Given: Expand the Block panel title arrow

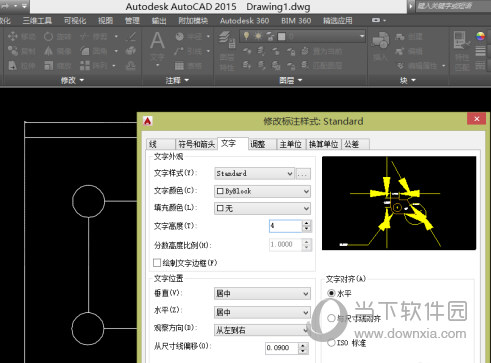Looking at the screenshot, I should pyautogui.click(x=414, y=80).
